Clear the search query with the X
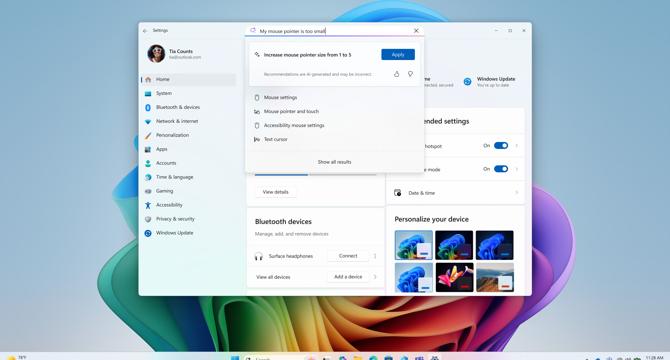Image resolution: width=670 pixels, height=360 pixels. pyautogui.click(x=416, y=31)
